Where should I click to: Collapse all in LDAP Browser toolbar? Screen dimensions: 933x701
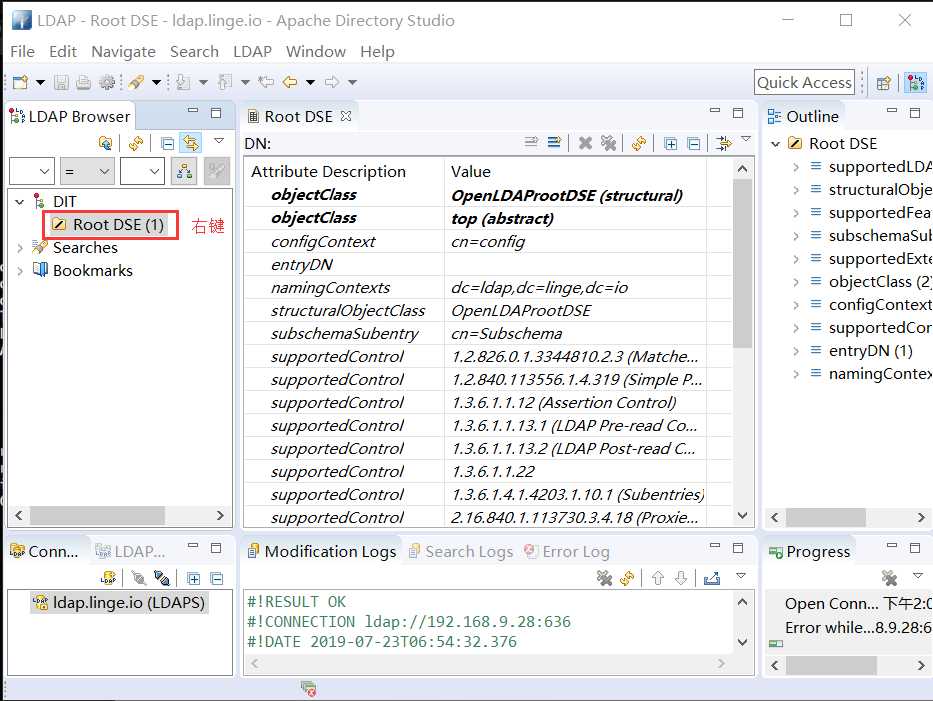point(168,143)
